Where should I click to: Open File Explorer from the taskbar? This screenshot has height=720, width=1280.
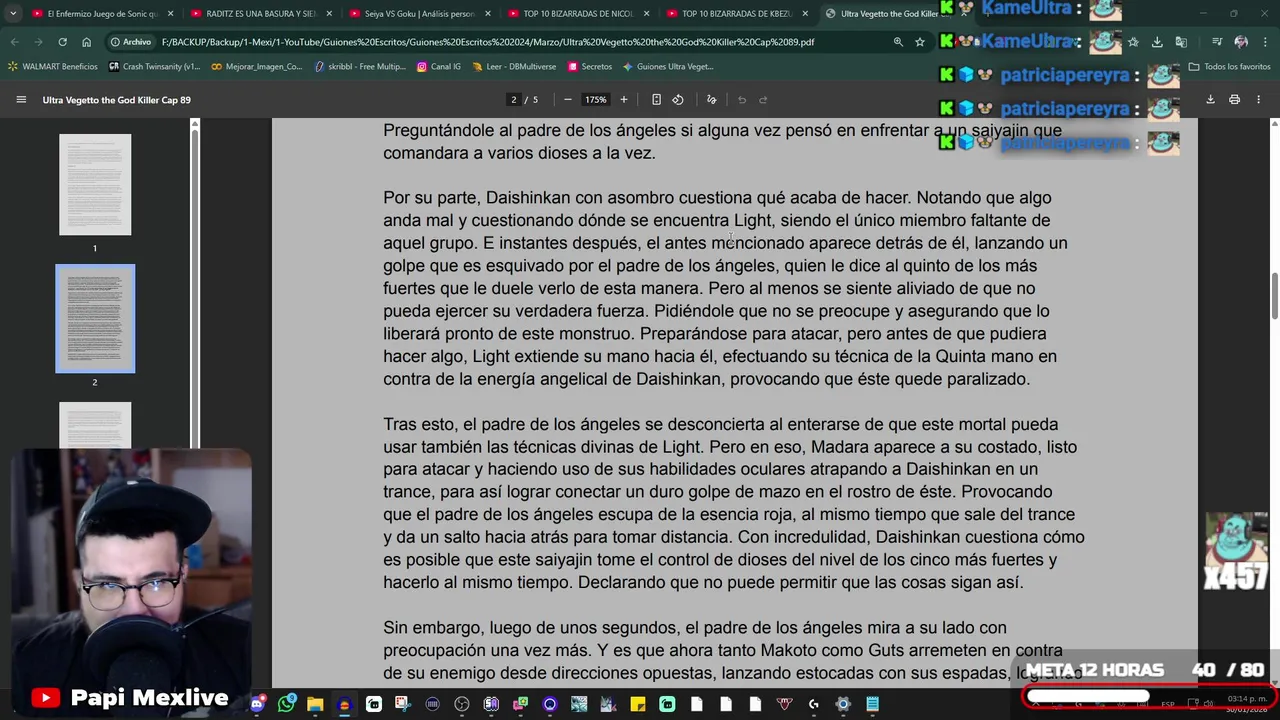(315, 705)
